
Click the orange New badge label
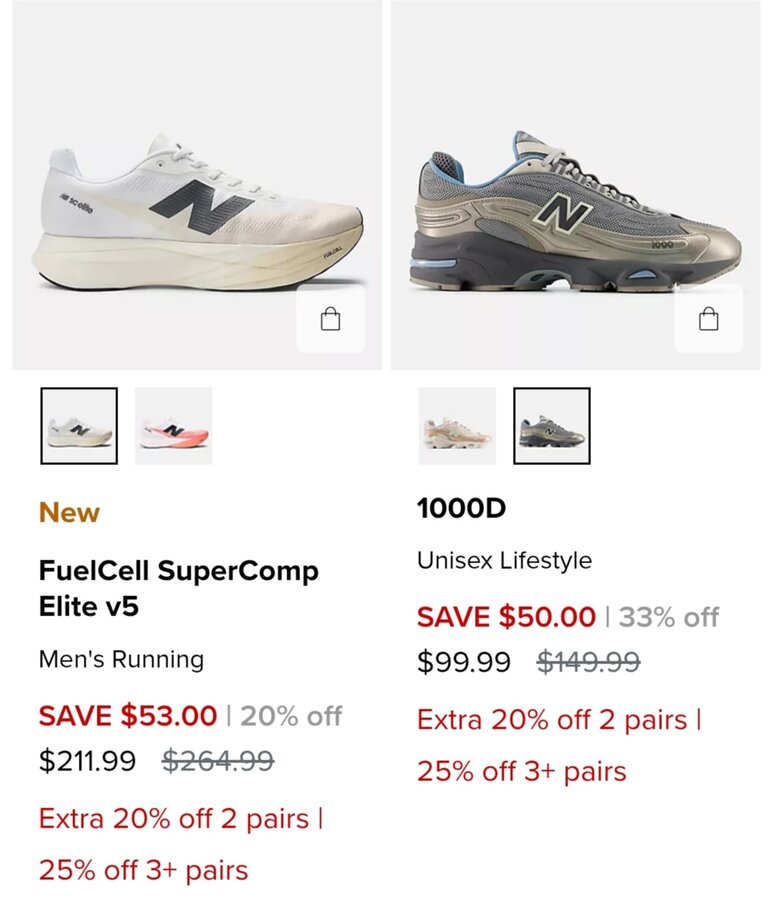69,513
